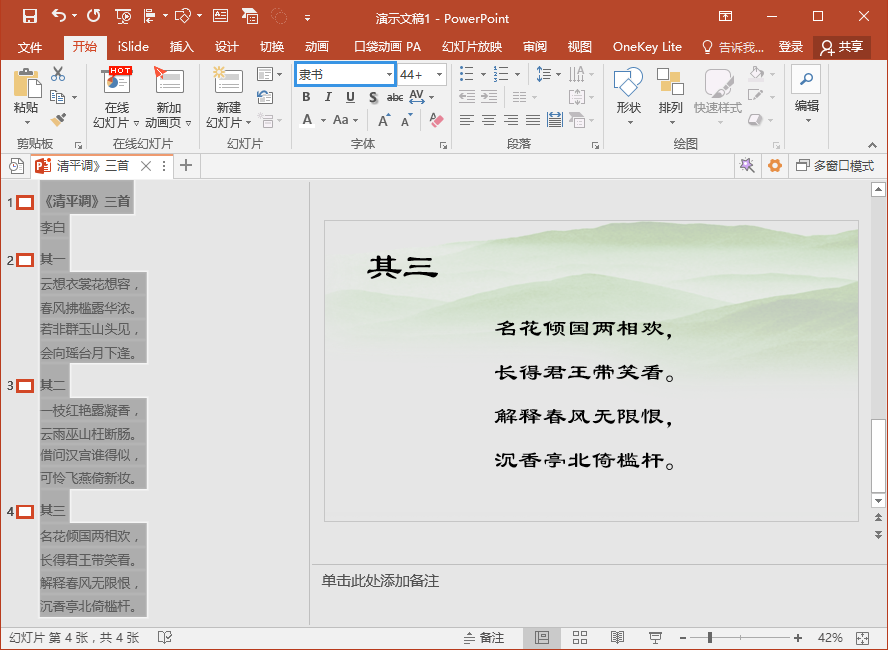Select the Format Painter brush icon
This screenshot has height=650, width=888.
point(58,120)
